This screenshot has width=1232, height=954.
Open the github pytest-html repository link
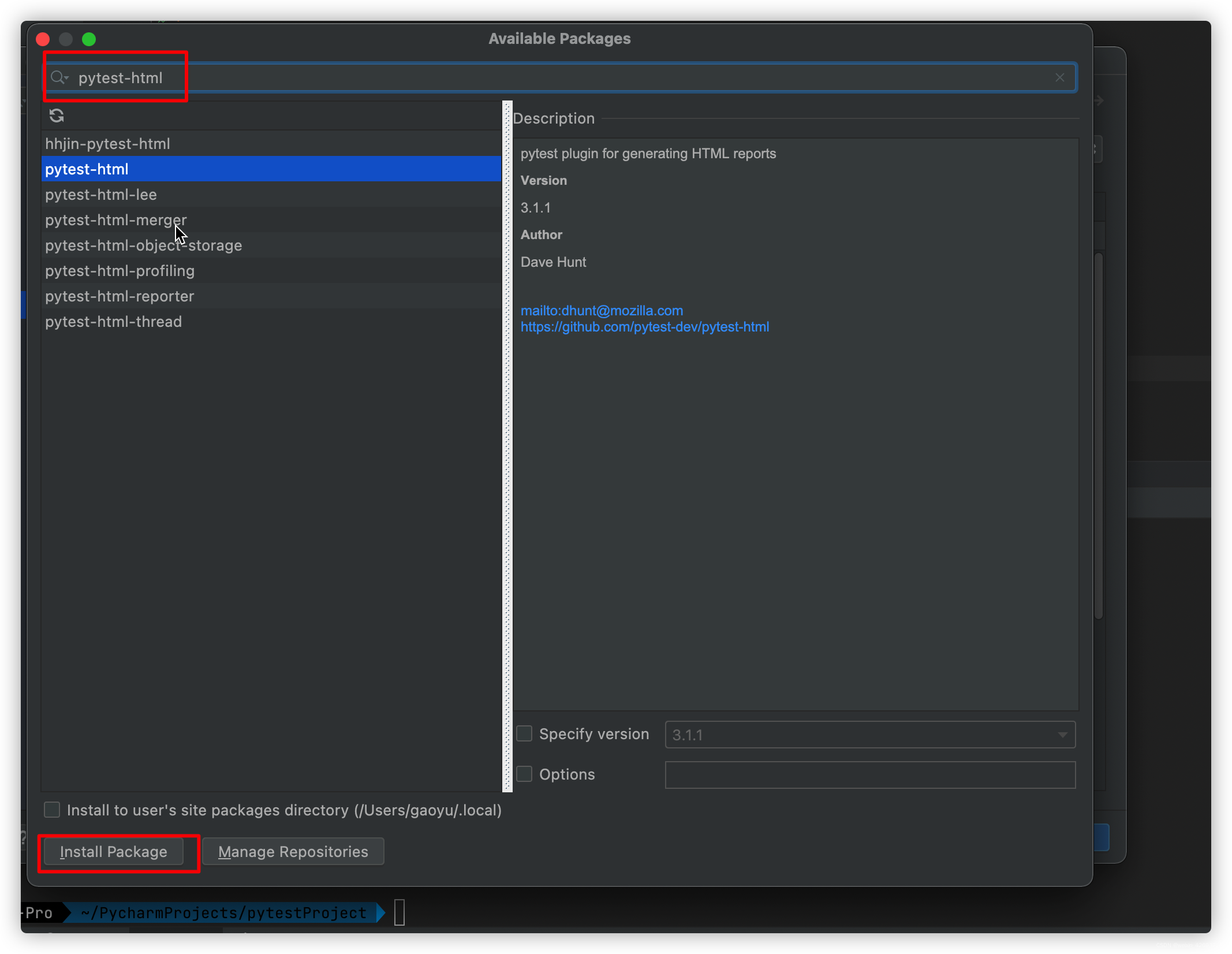pos(645,327)
